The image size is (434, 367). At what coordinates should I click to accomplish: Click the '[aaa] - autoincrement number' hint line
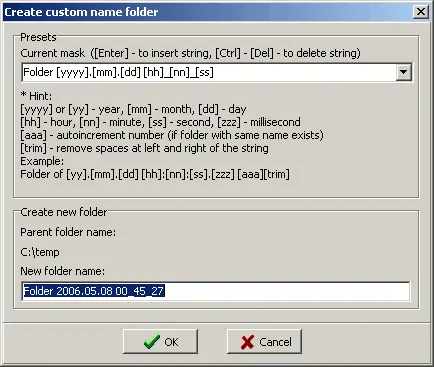[172, 135]
